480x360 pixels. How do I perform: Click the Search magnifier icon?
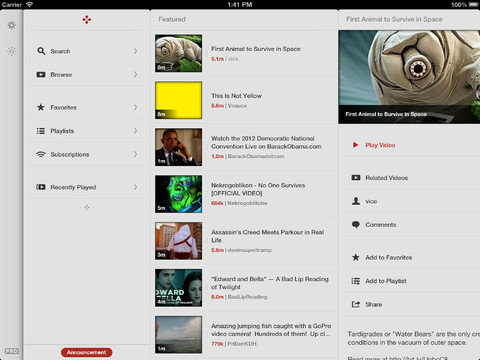point(41,51)
